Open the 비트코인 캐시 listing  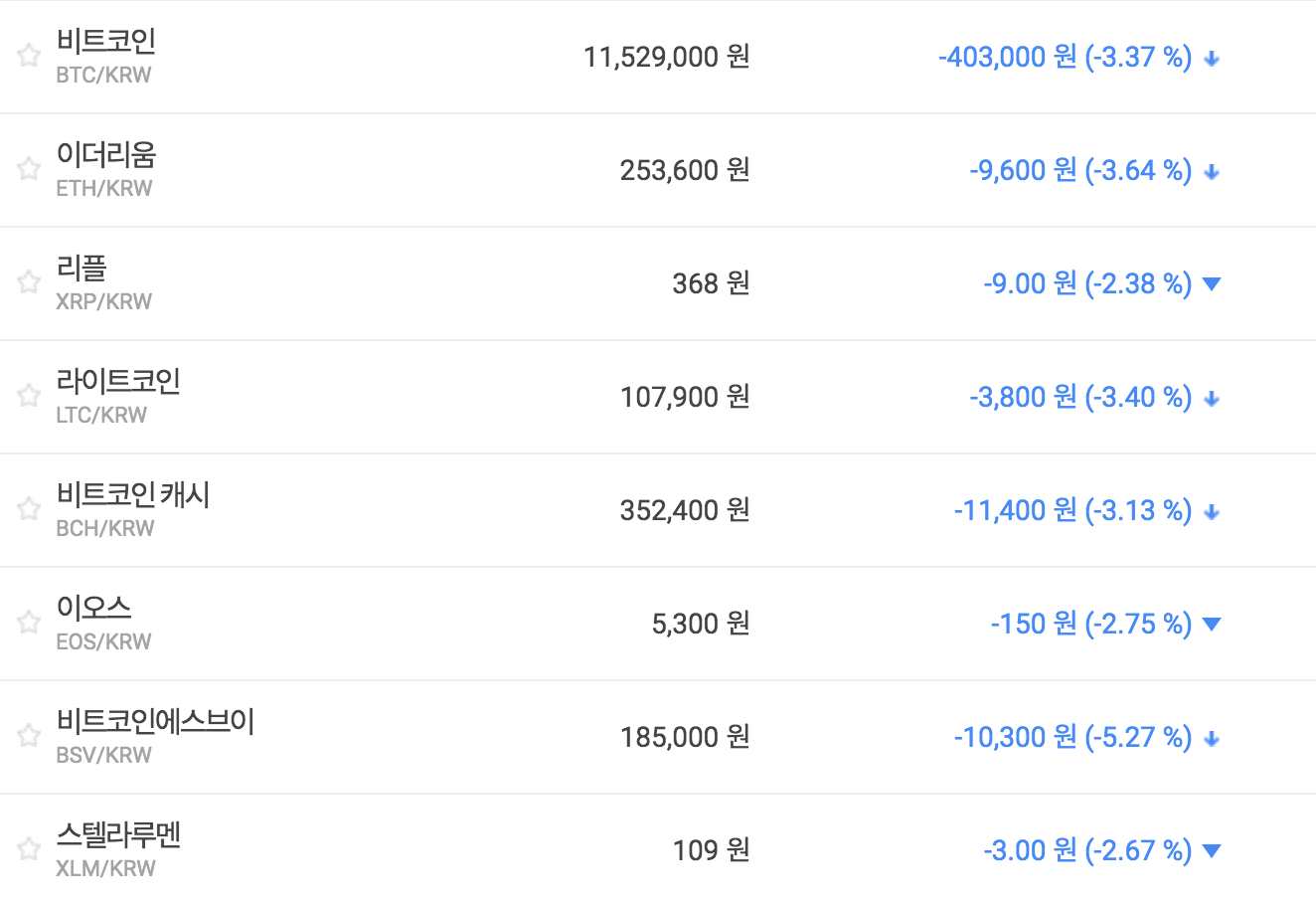coord(133,495)
